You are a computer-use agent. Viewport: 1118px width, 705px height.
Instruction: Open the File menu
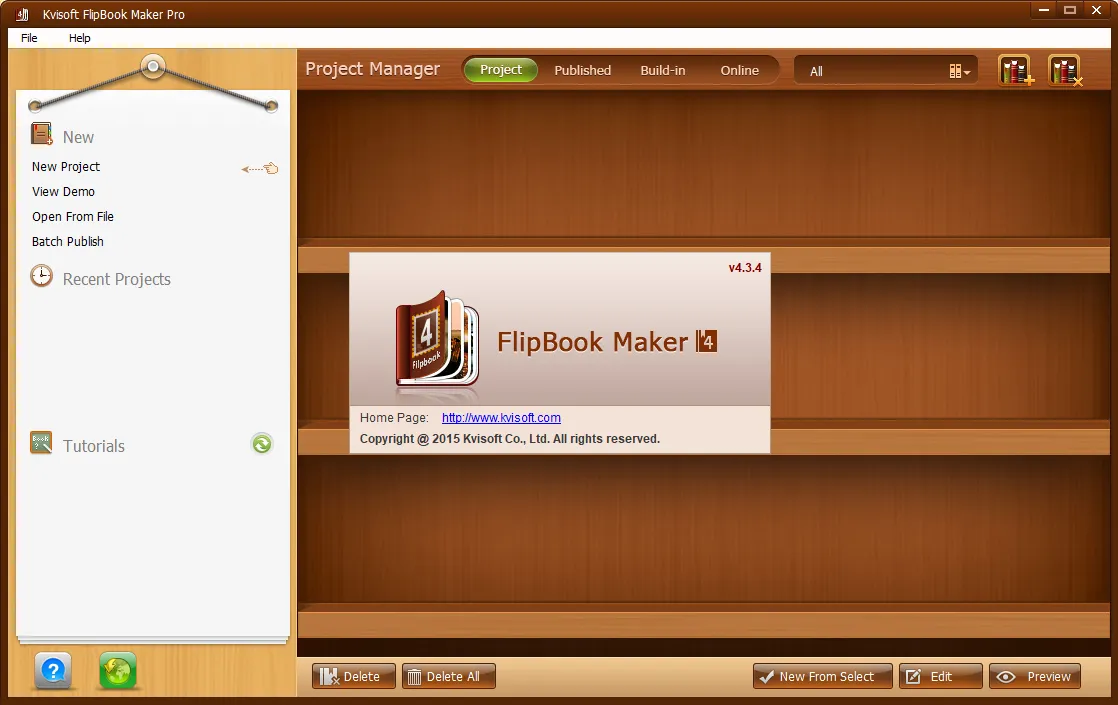click(x=29, y=38)
